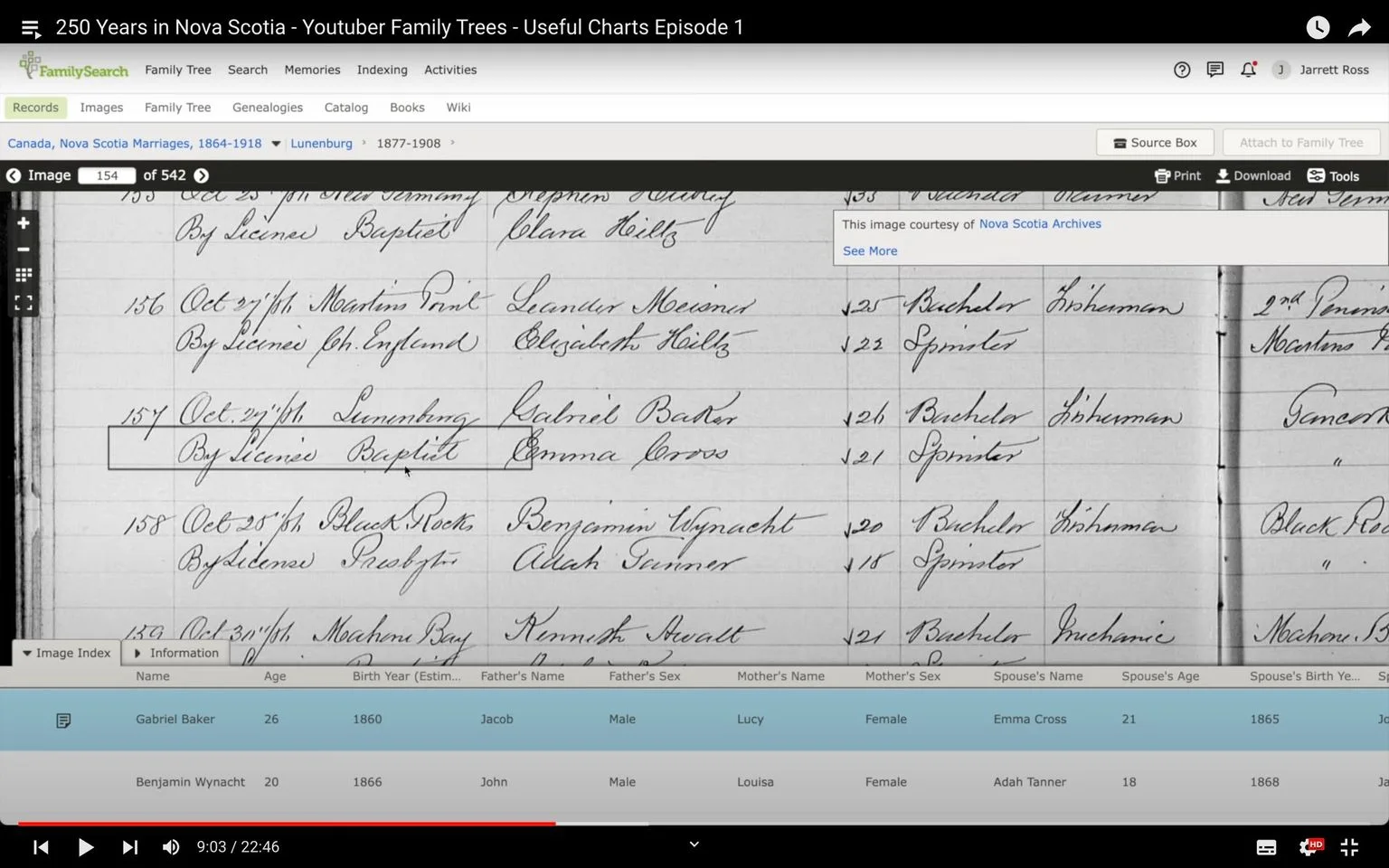Open the notifications bell

click(x=1248, y=70)
